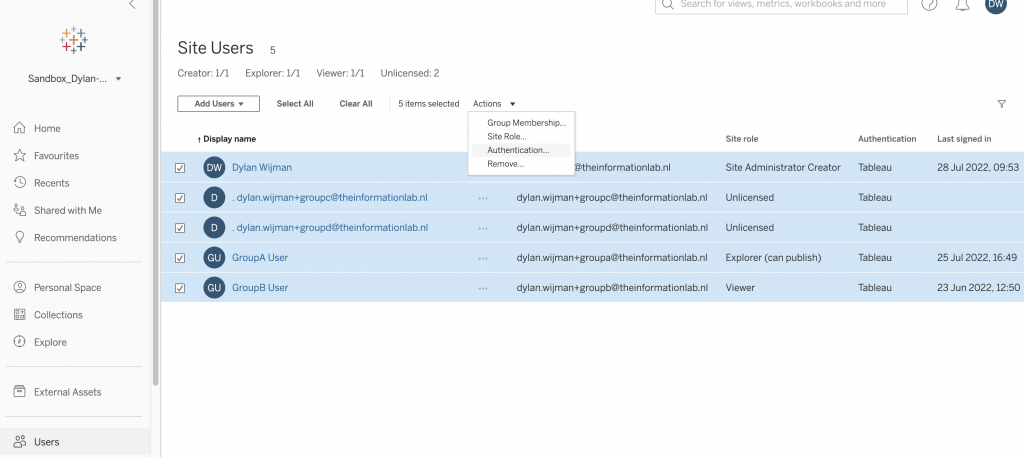The width and height of the screenshot is (1024, 457).
Task: Expand the Add Users dropdown
Action: pyautogui.click(x=218, y=104)
